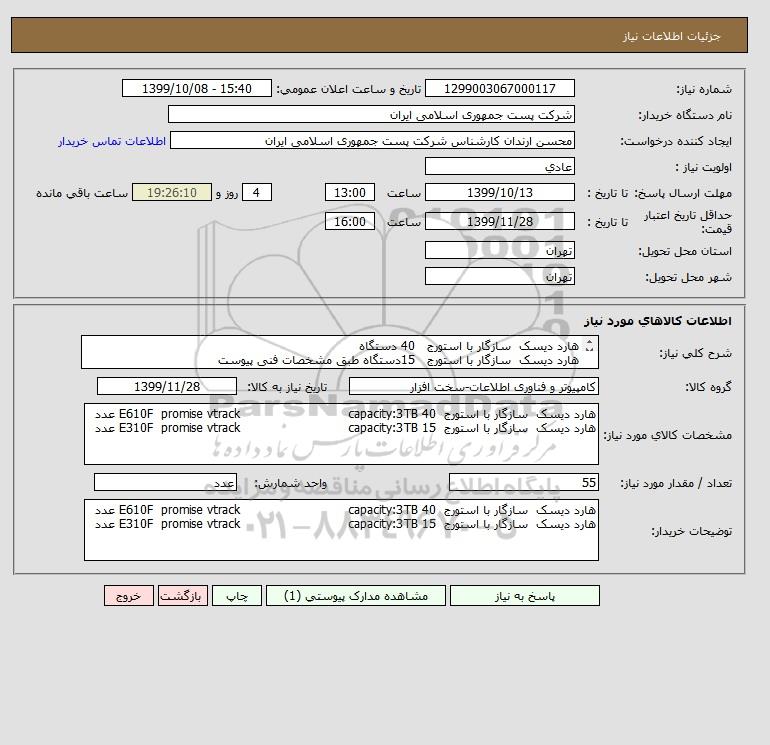The image size is (770, 745).
Task: Click the deadline time field 13:00
Action: coord(350,193)
